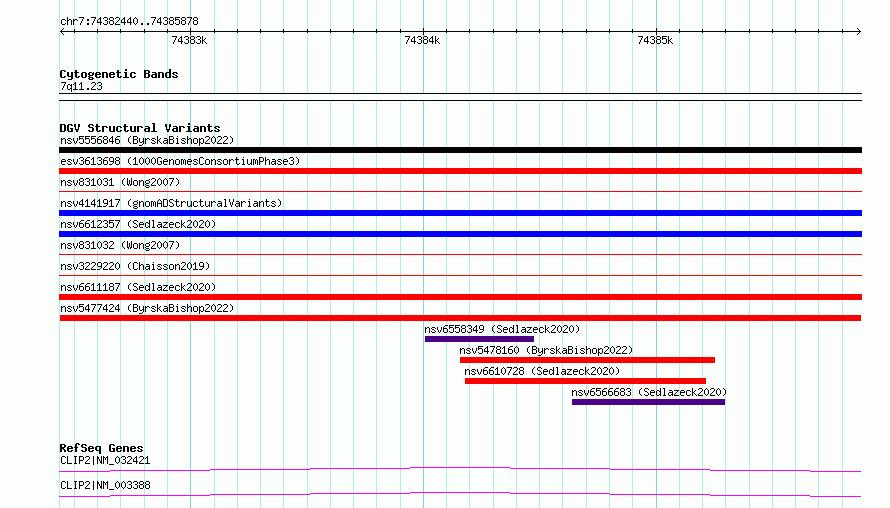Click the RefSeq Genes track heading

coord(101,448)
